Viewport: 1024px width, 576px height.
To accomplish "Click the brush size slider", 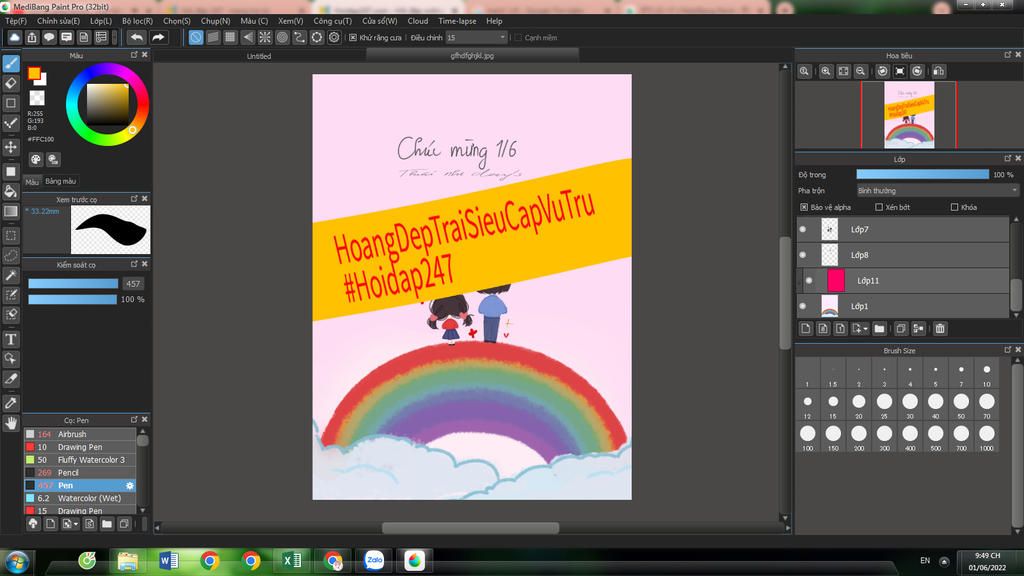I will point(73,283).
